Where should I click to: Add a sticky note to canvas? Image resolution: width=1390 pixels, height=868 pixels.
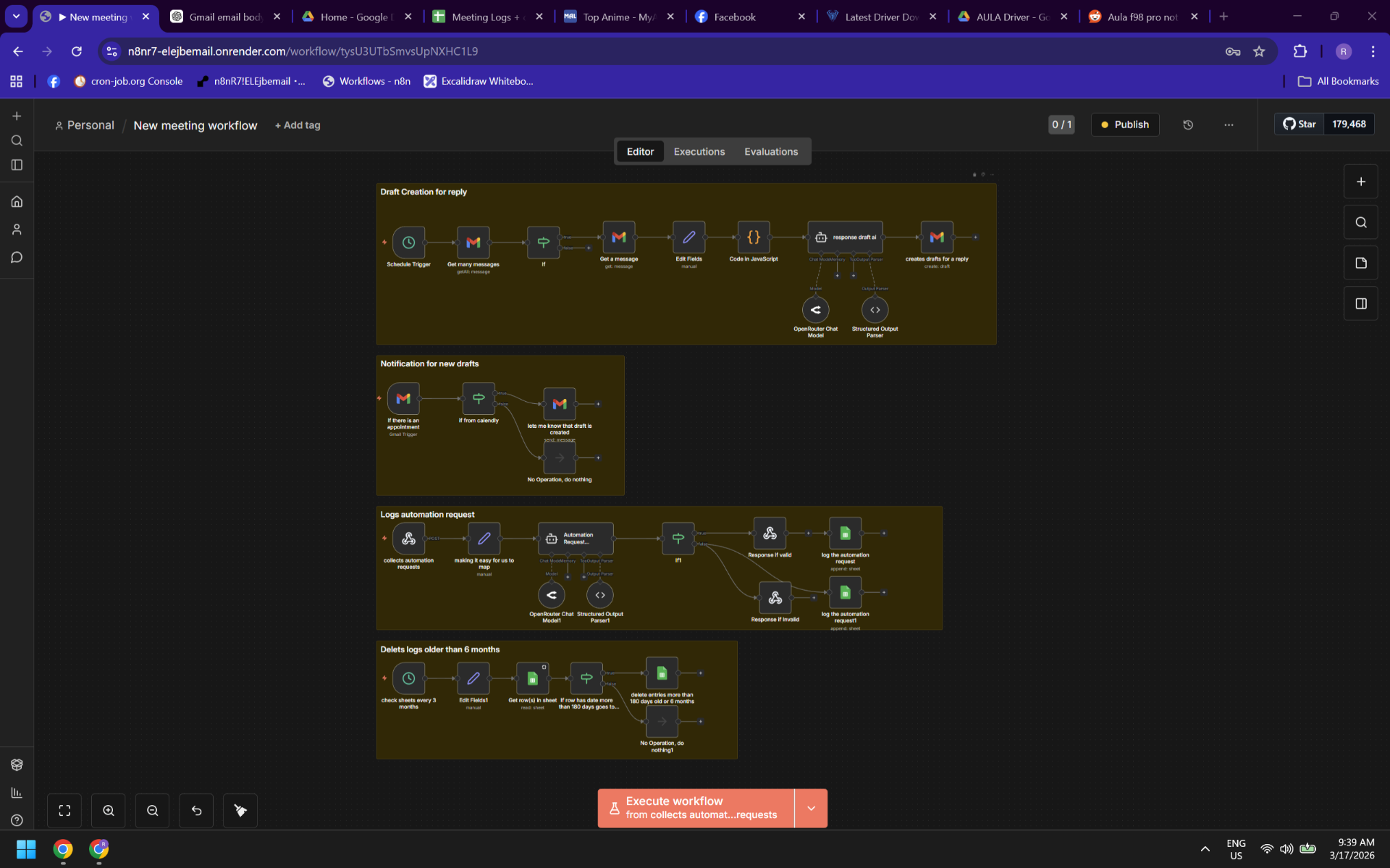(x=1360, y=263)
